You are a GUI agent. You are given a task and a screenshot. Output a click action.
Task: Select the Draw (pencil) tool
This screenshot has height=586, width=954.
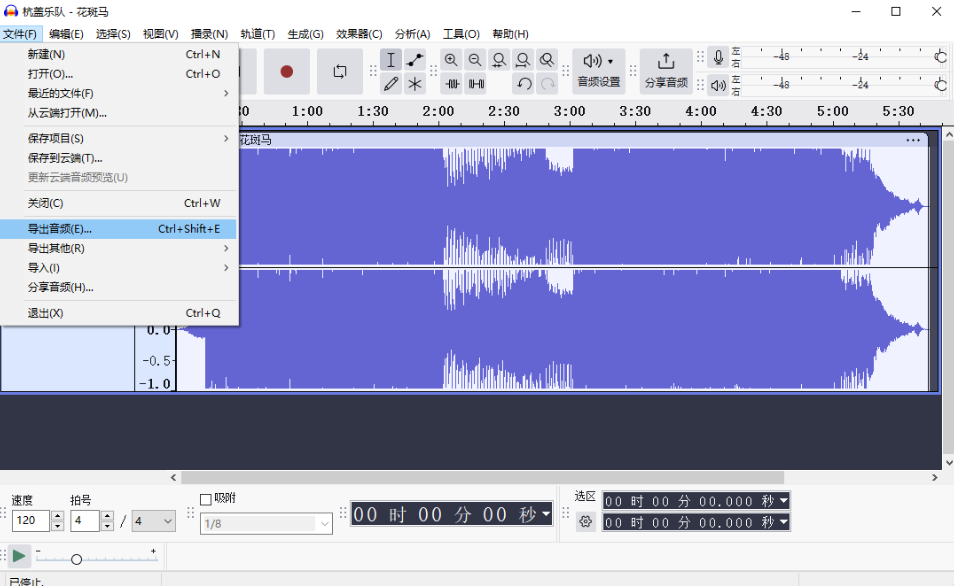[x=391, y=84]
